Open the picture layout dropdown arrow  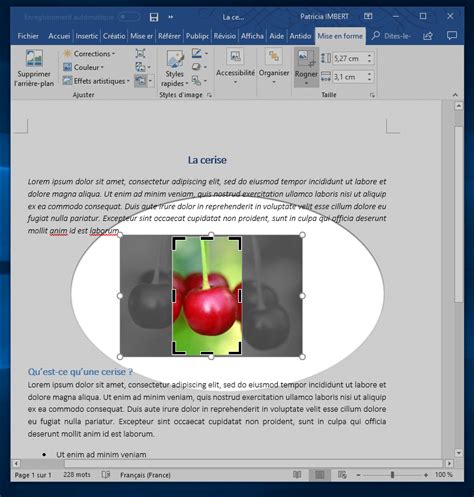[x=205, y=81]
